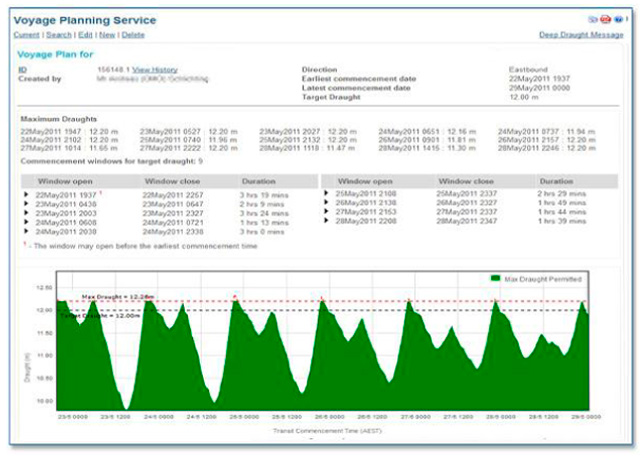Click the blue help icon at top right
The width and height of the screenshot is (640, 456).
pos(617,19)
